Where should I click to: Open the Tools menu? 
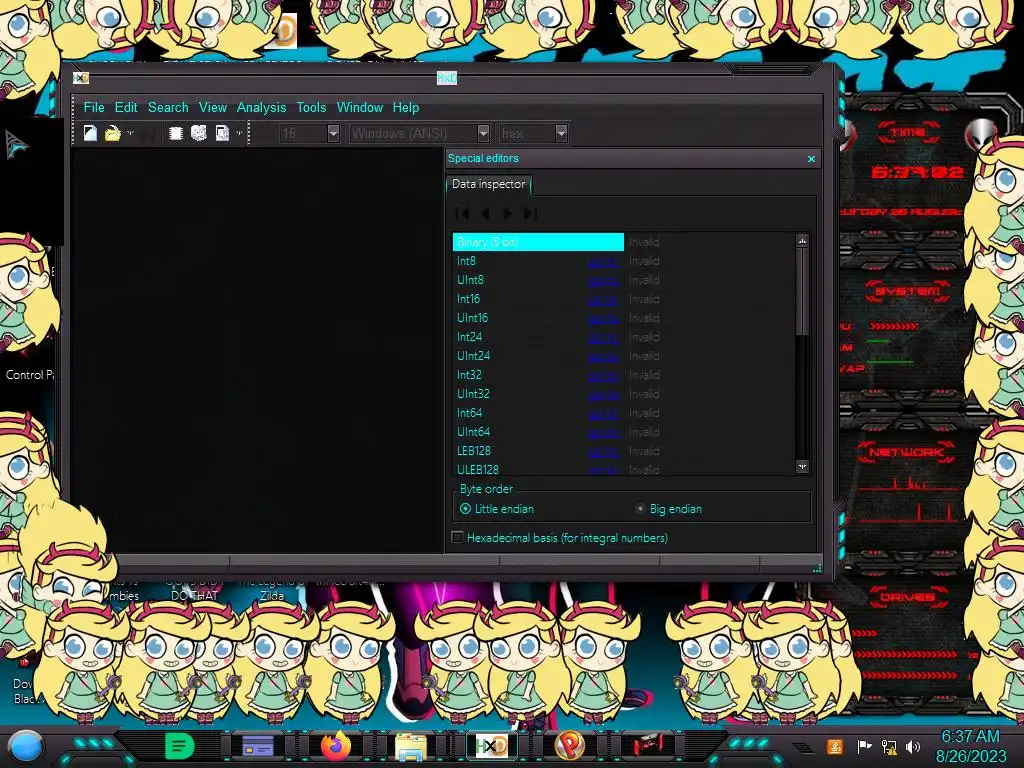pyautogui.click(x=311, y=107)
